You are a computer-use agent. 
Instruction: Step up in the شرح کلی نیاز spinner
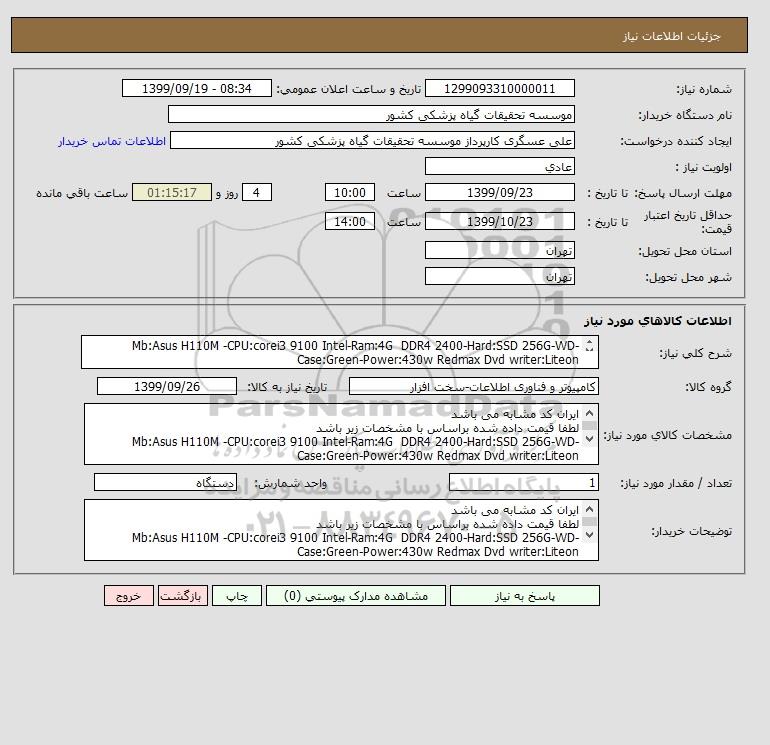[x=590, y=342]
